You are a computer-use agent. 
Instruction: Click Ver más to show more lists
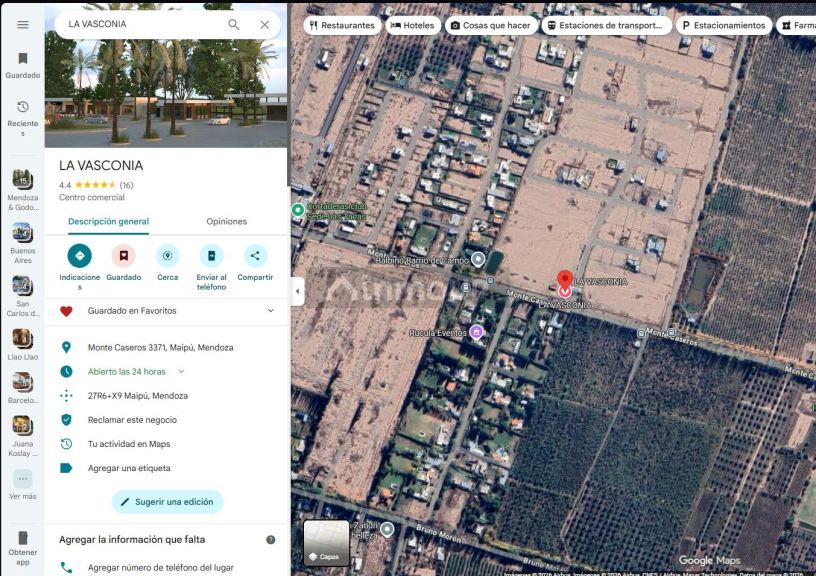[21, 477]
